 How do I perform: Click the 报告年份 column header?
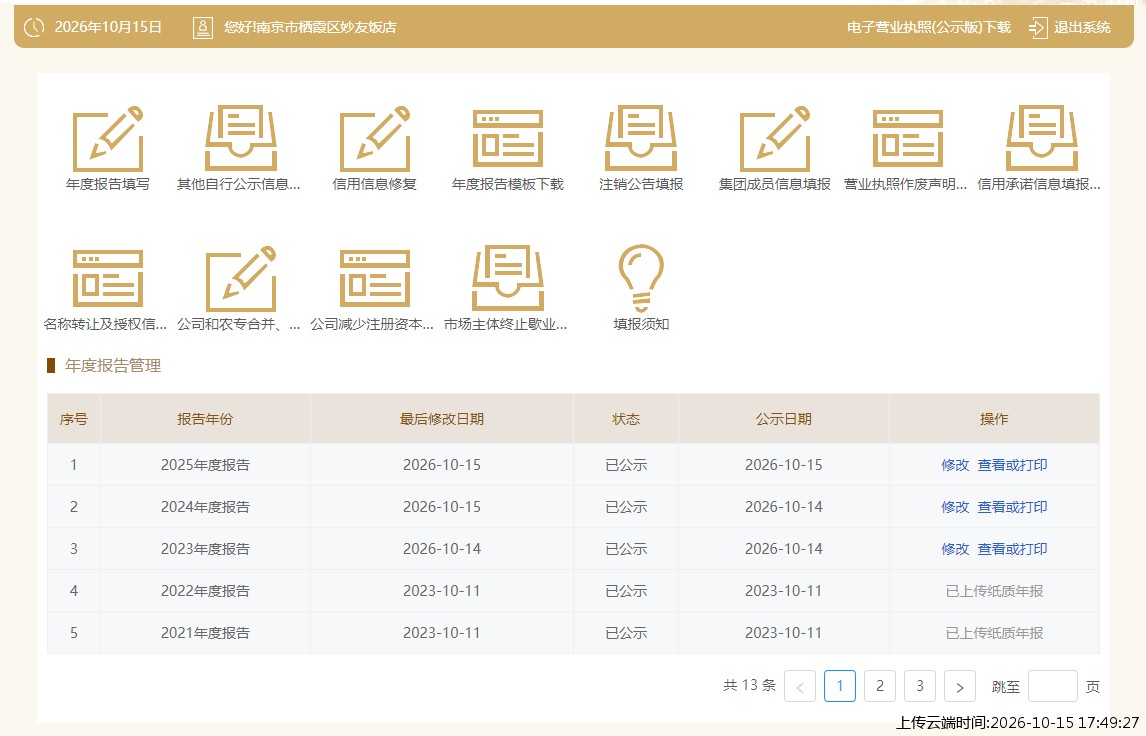(x=205, y=419)
